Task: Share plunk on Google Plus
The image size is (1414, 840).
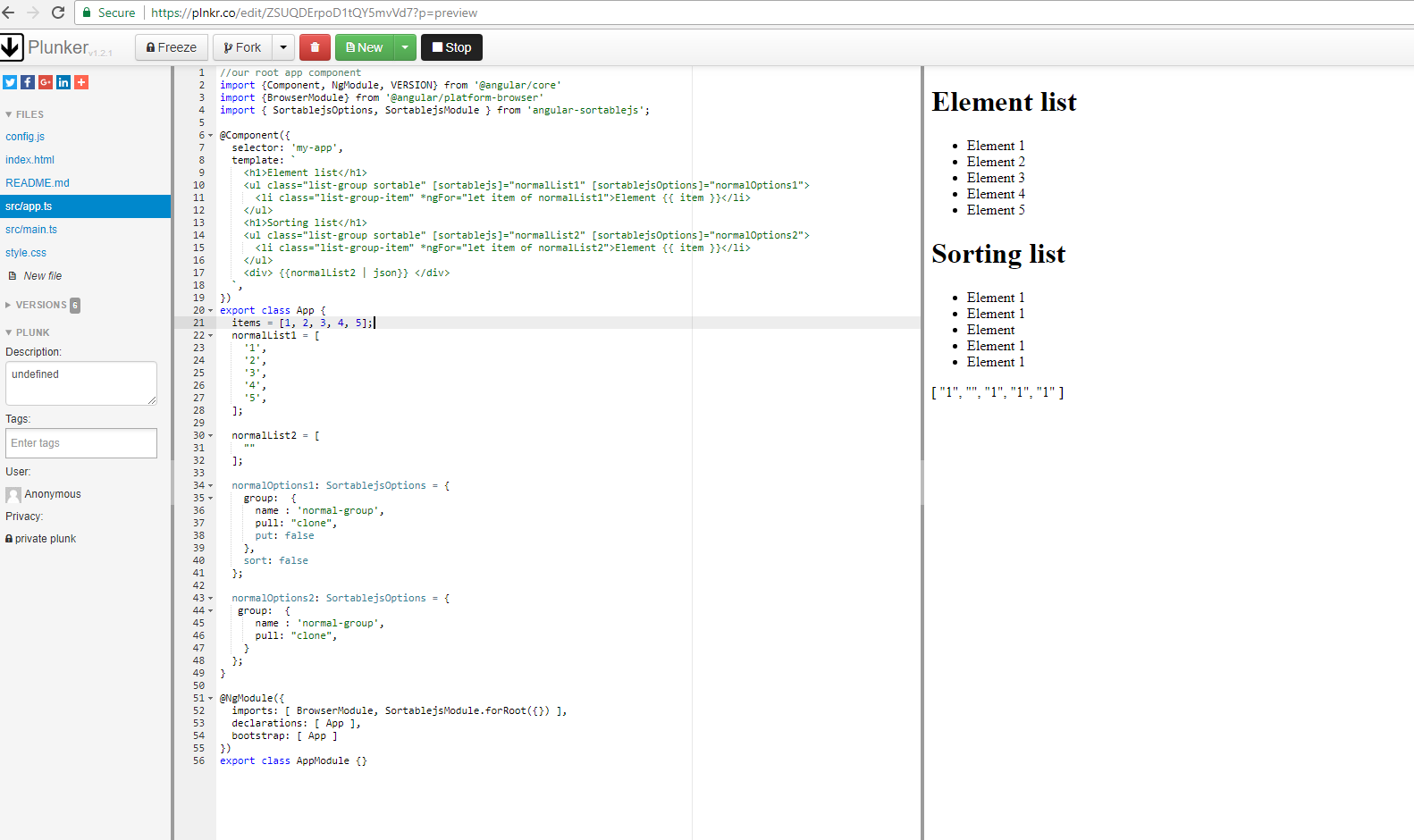Action: 46,82
